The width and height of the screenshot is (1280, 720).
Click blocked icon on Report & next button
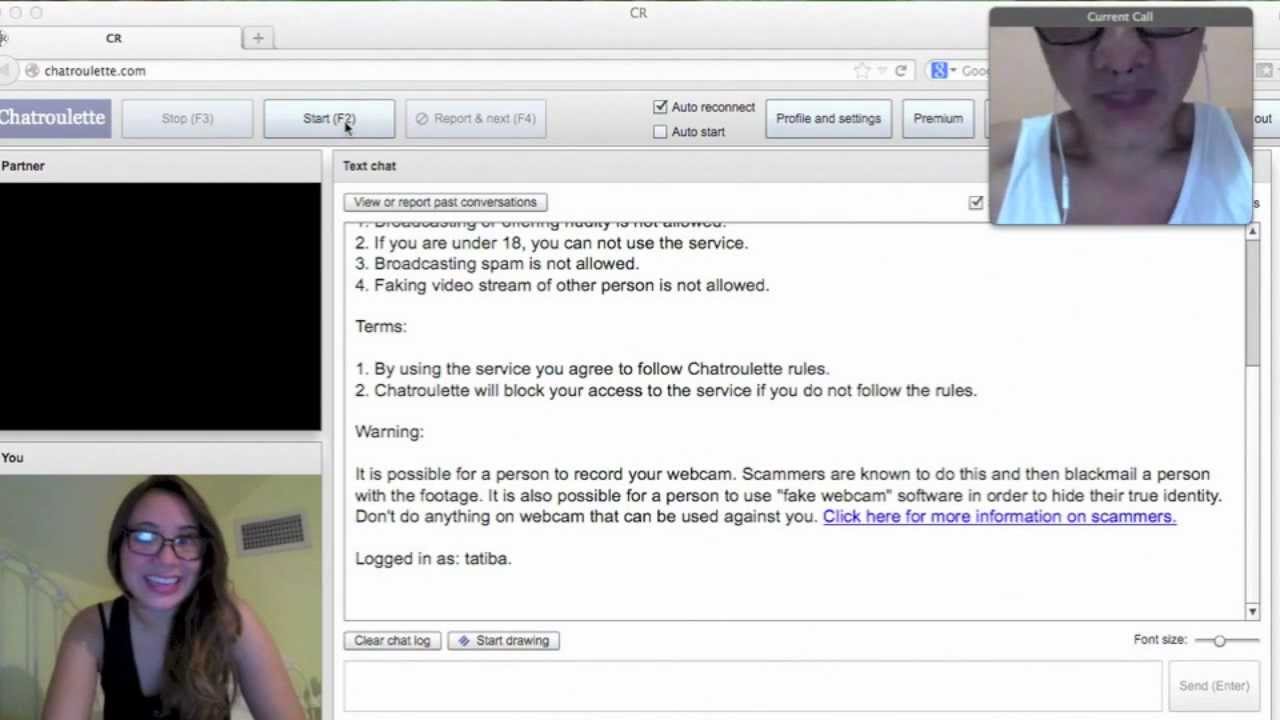pyautogui.click(x=422, y=118)
